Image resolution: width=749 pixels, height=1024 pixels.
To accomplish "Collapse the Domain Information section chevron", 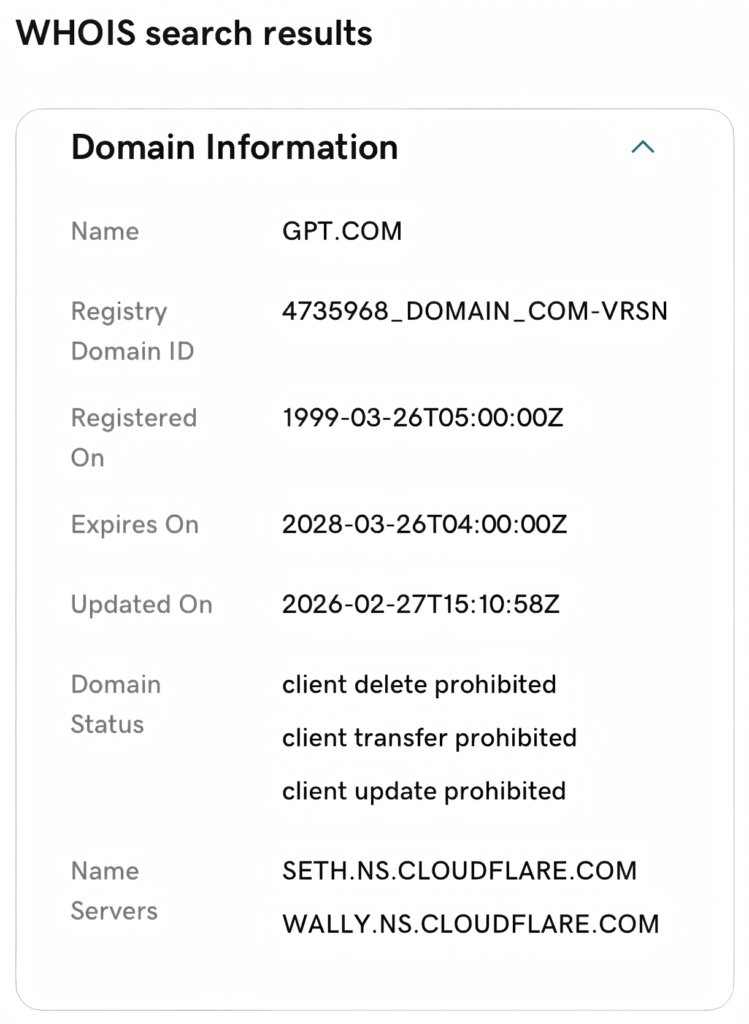I will pyautogui.click(x=643, y=148).
